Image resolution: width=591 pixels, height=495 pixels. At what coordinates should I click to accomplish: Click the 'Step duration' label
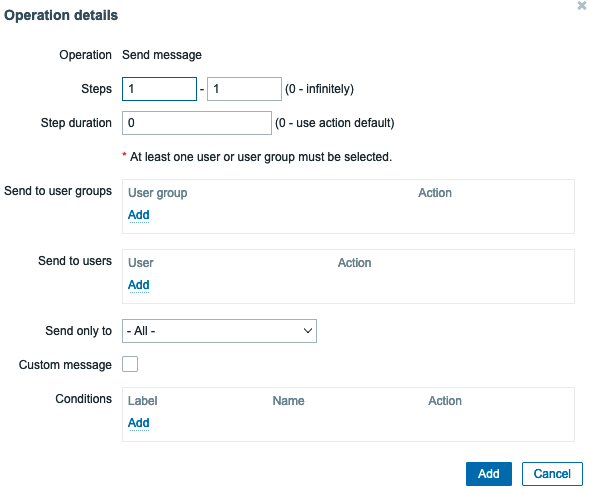[x=76, y=123]
